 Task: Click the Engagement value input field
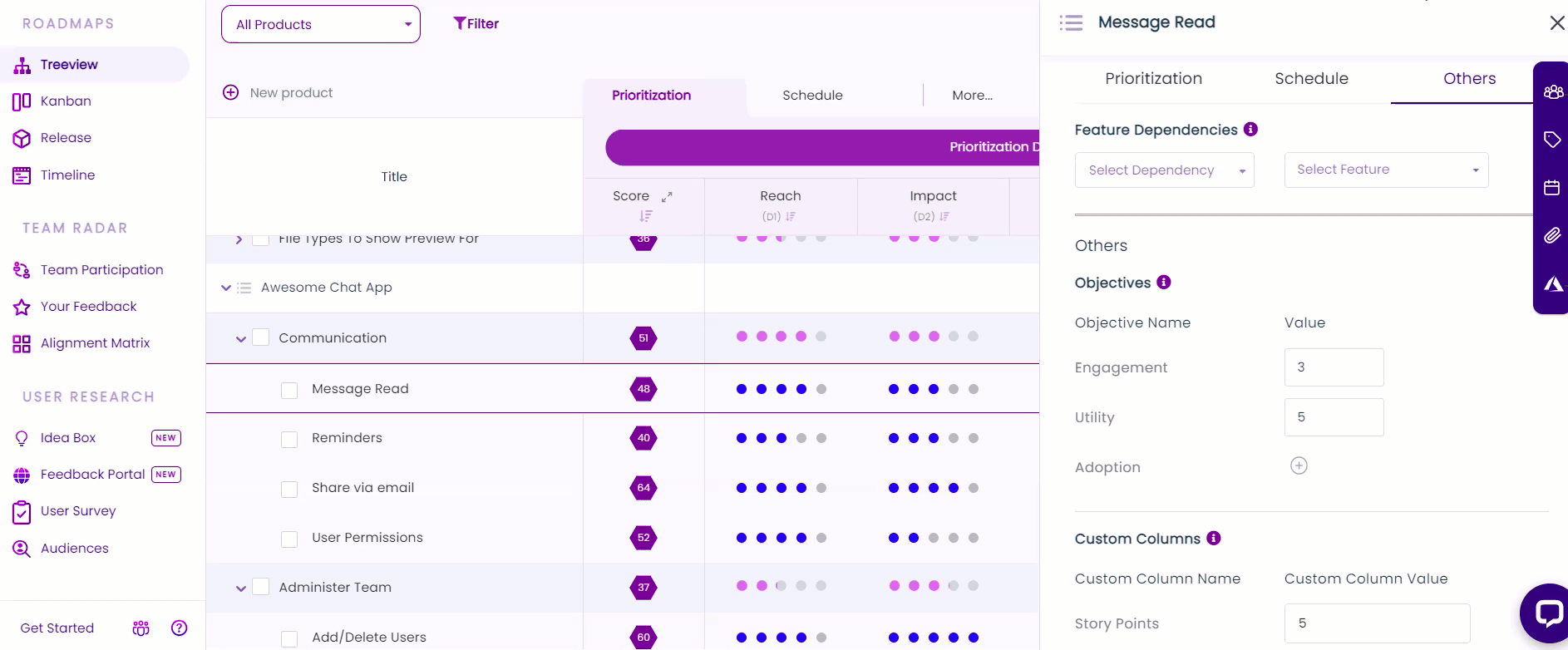[1334, 367]
